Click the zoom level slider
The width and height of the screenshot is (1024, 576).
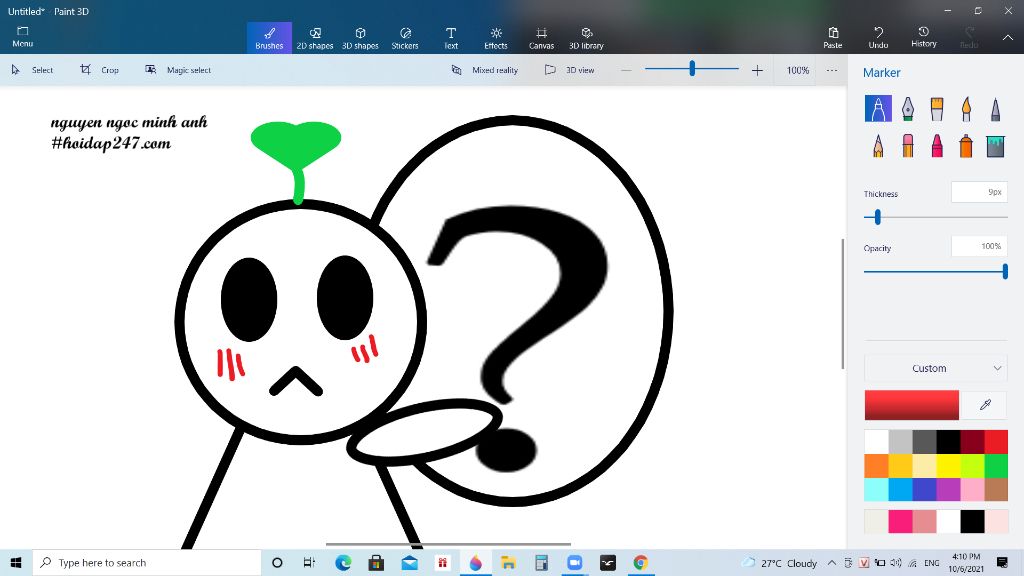[692, 69]
